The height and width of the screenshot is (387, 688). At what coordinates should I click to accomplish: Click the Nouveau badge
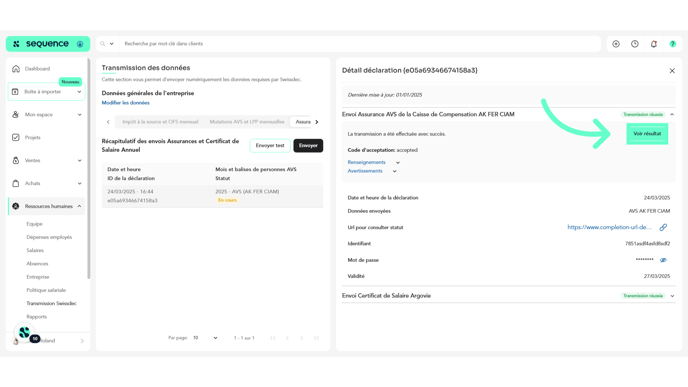[x=70, y=82]
